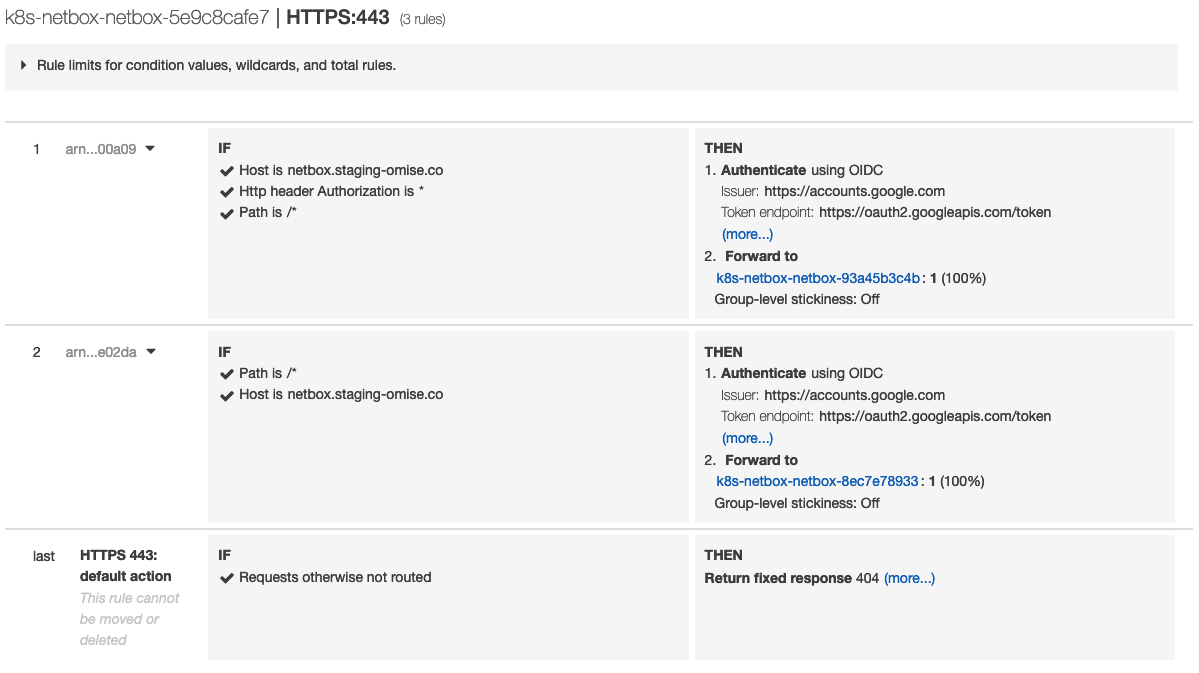Click 'HTTPS 443: default action' label

(125, 566)
